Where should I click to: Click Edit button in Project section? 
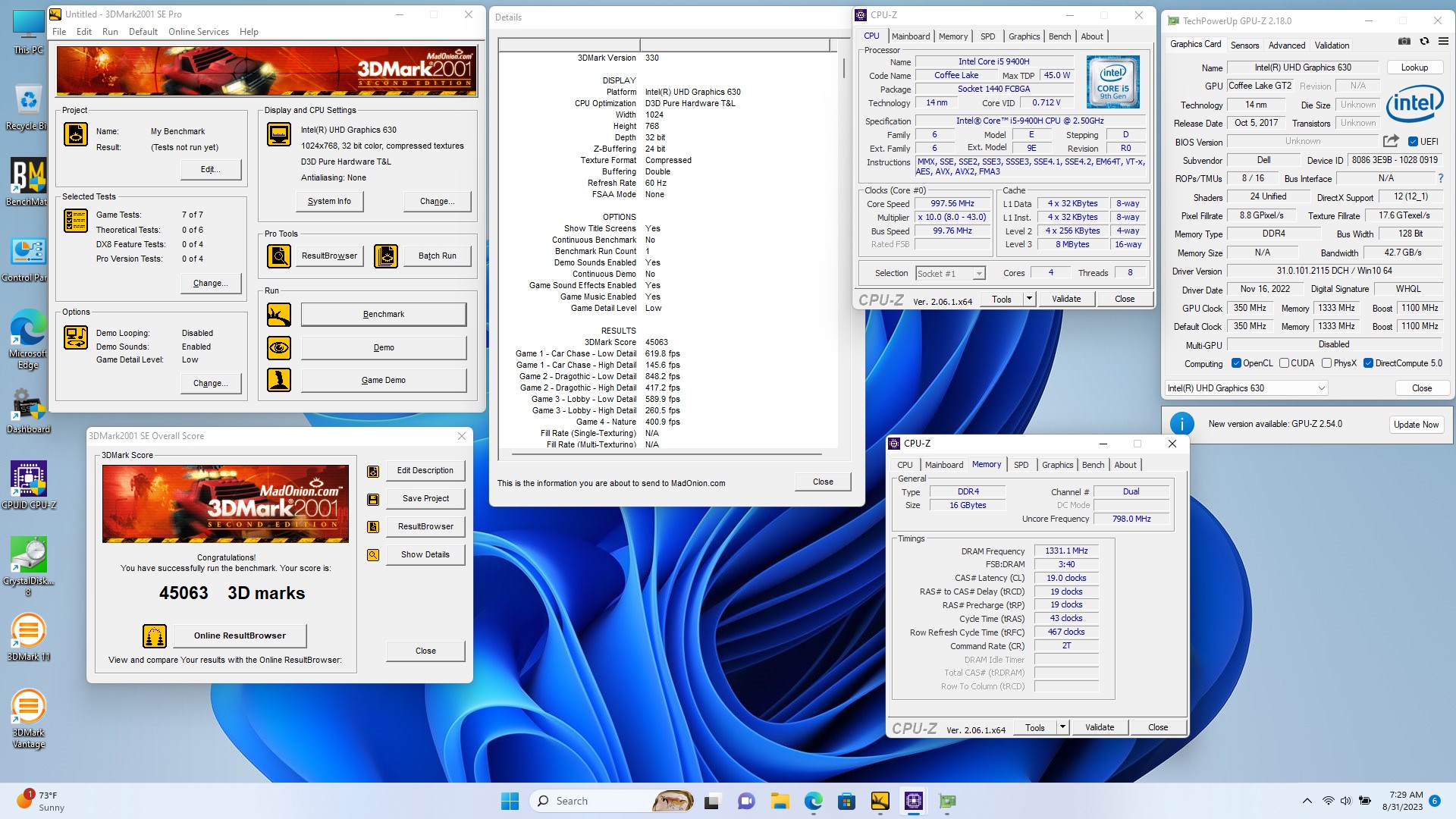click(211, 169)
